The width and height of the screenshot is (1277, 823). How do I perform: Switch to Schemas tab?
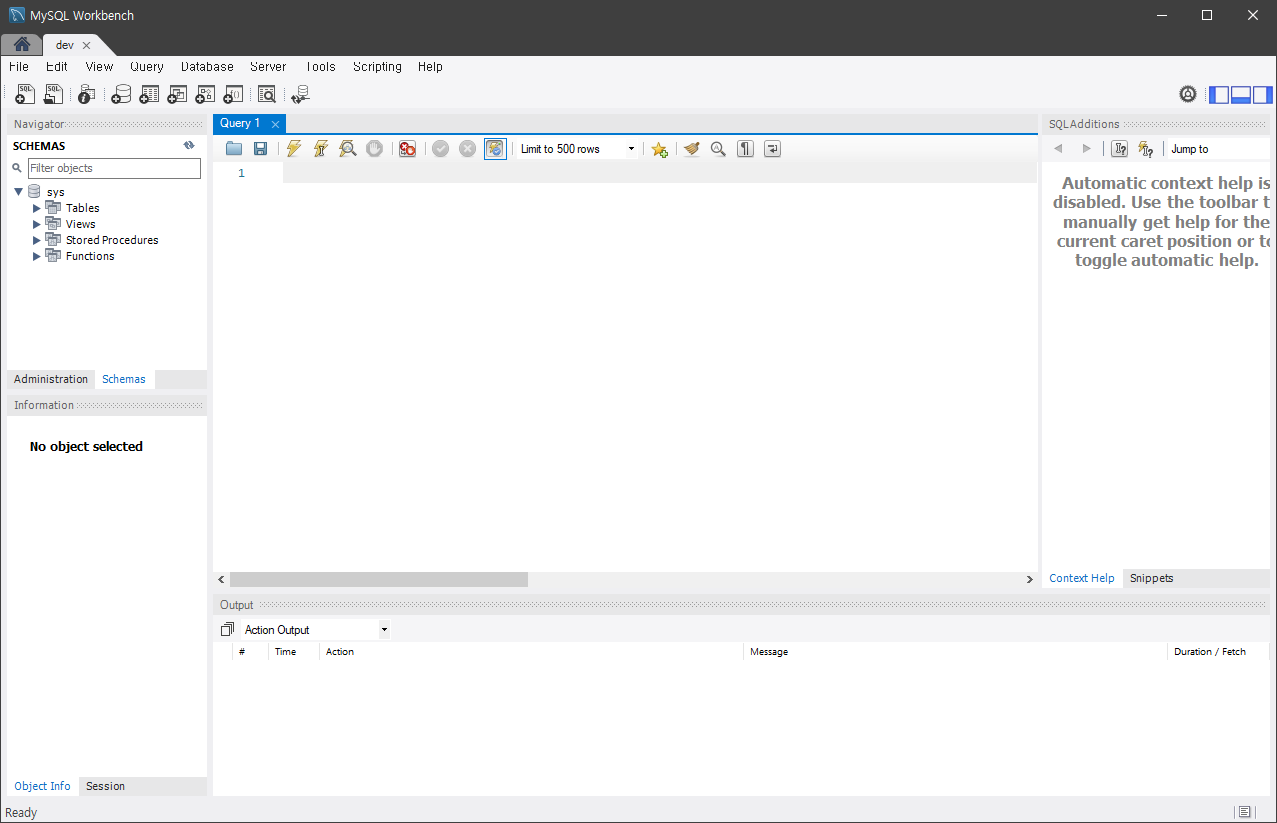[124, 379]
